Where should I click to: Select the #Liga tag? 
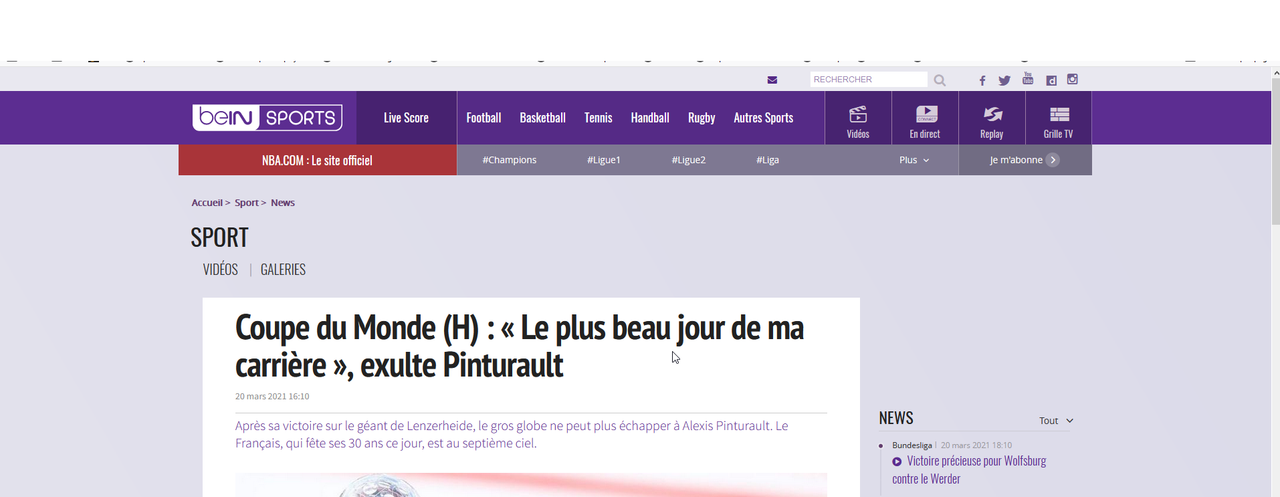click(768, 160)
